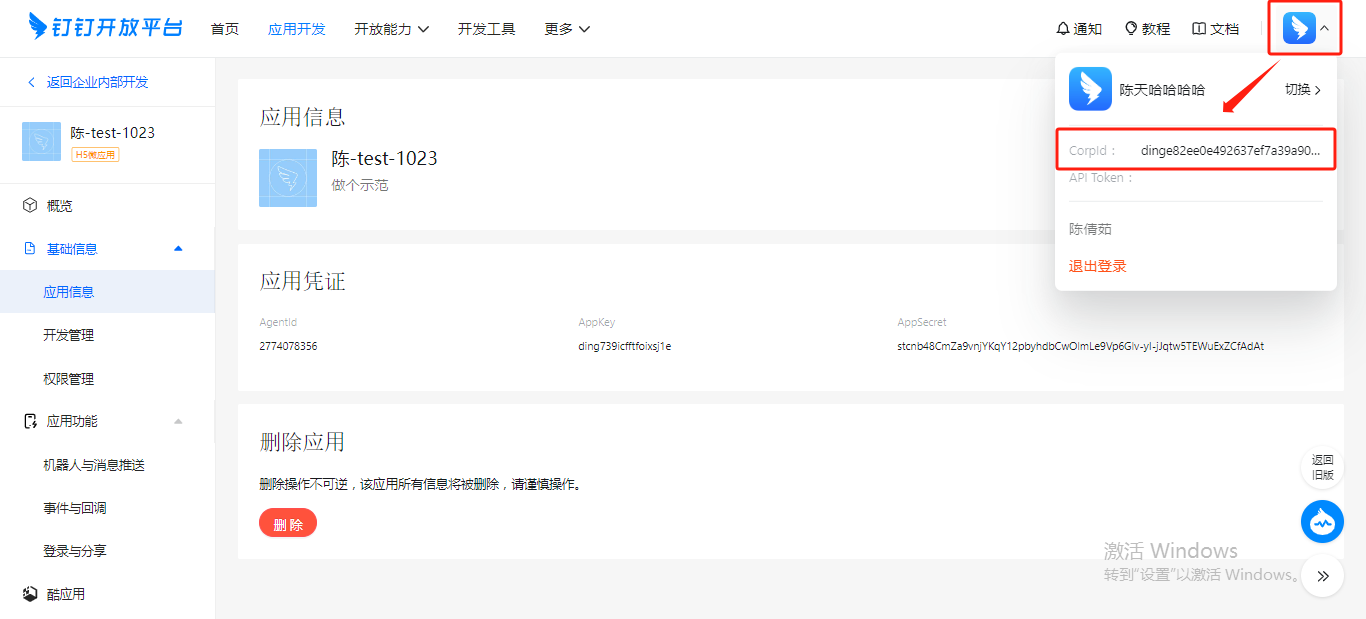
Task: Click the red 删除 button
Action: pyautogui.click(x=288, y=524)
